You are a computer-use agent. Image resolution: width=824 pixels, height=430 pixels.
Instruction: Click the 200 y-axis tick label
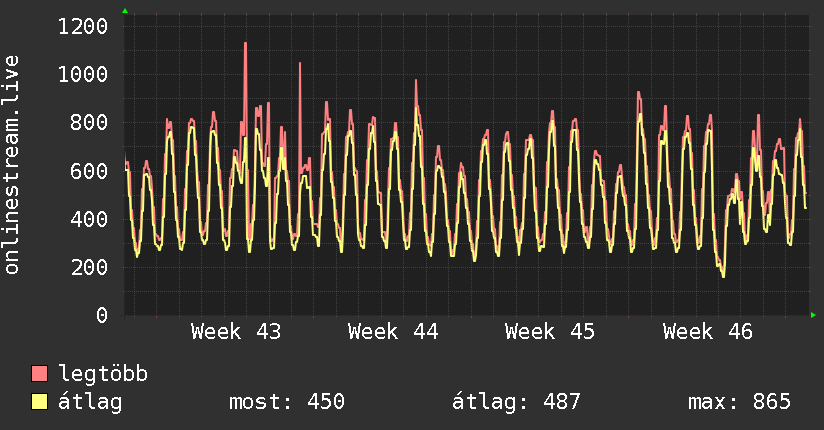(x=89, y=267)
